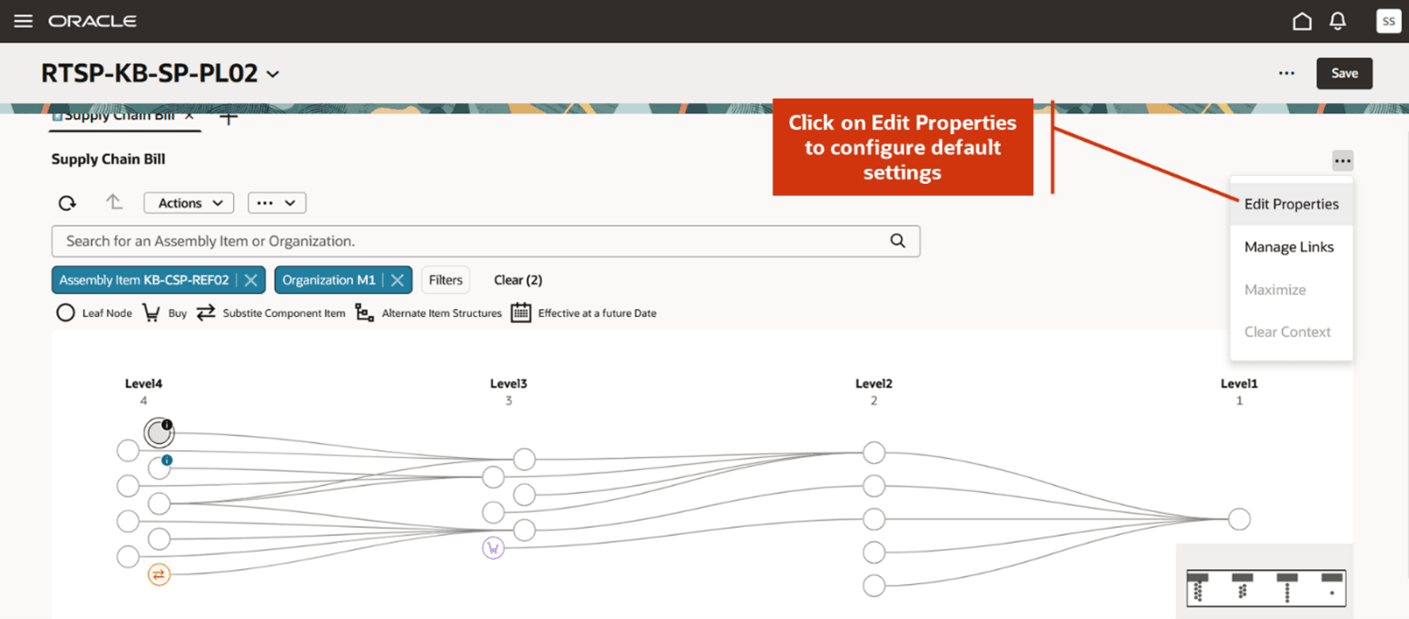Select the Buy cart icon in the legend
This screenshot has width=1409, height=619.
[x=151, y=312]
